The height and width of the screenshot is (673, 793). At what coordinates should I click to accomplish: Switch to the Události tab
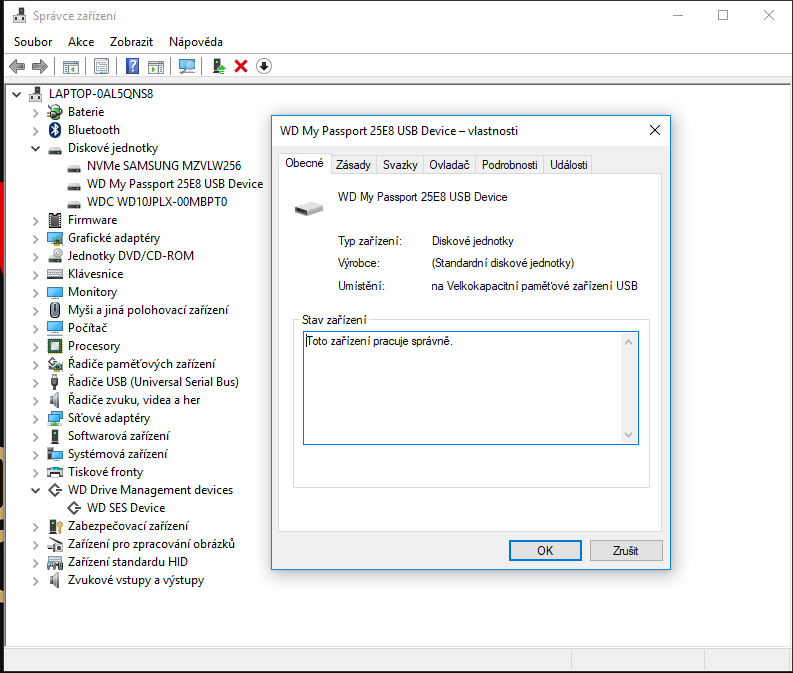pos(568,165)
